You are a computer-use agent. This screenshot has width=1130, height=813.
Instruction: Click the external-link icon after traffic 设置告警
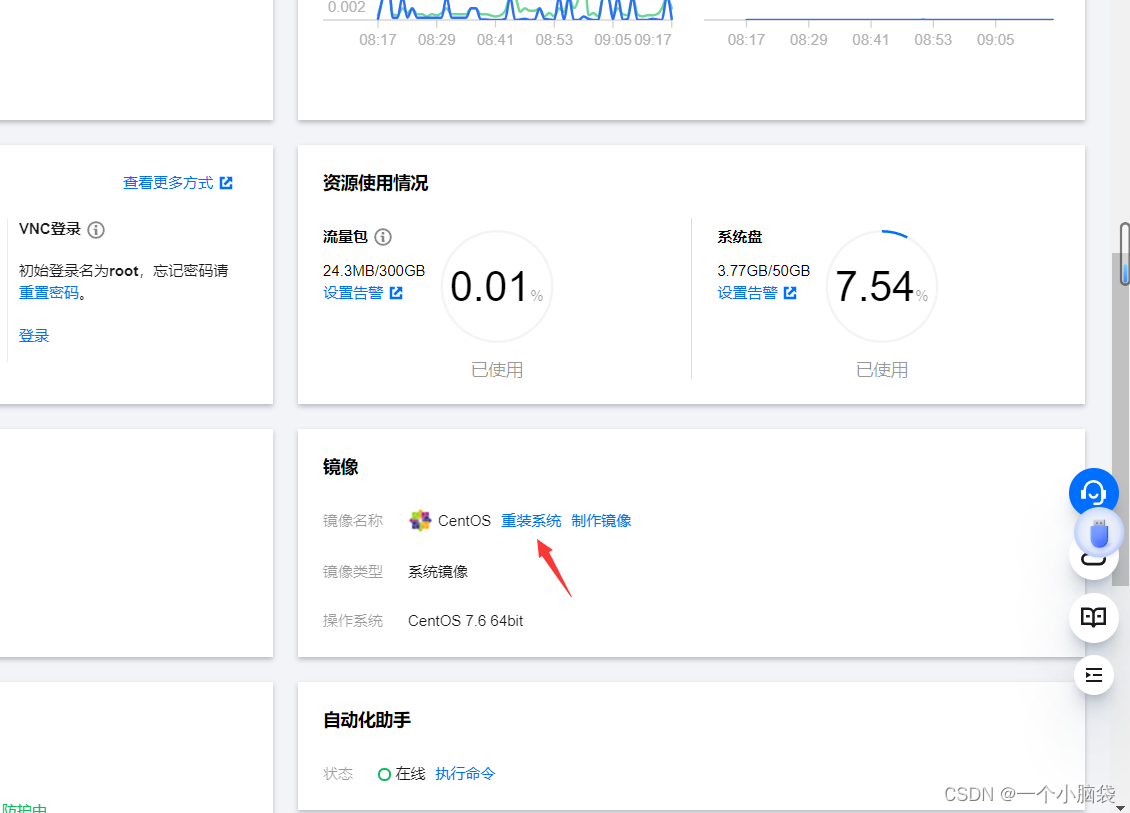[x=396, y=292]
